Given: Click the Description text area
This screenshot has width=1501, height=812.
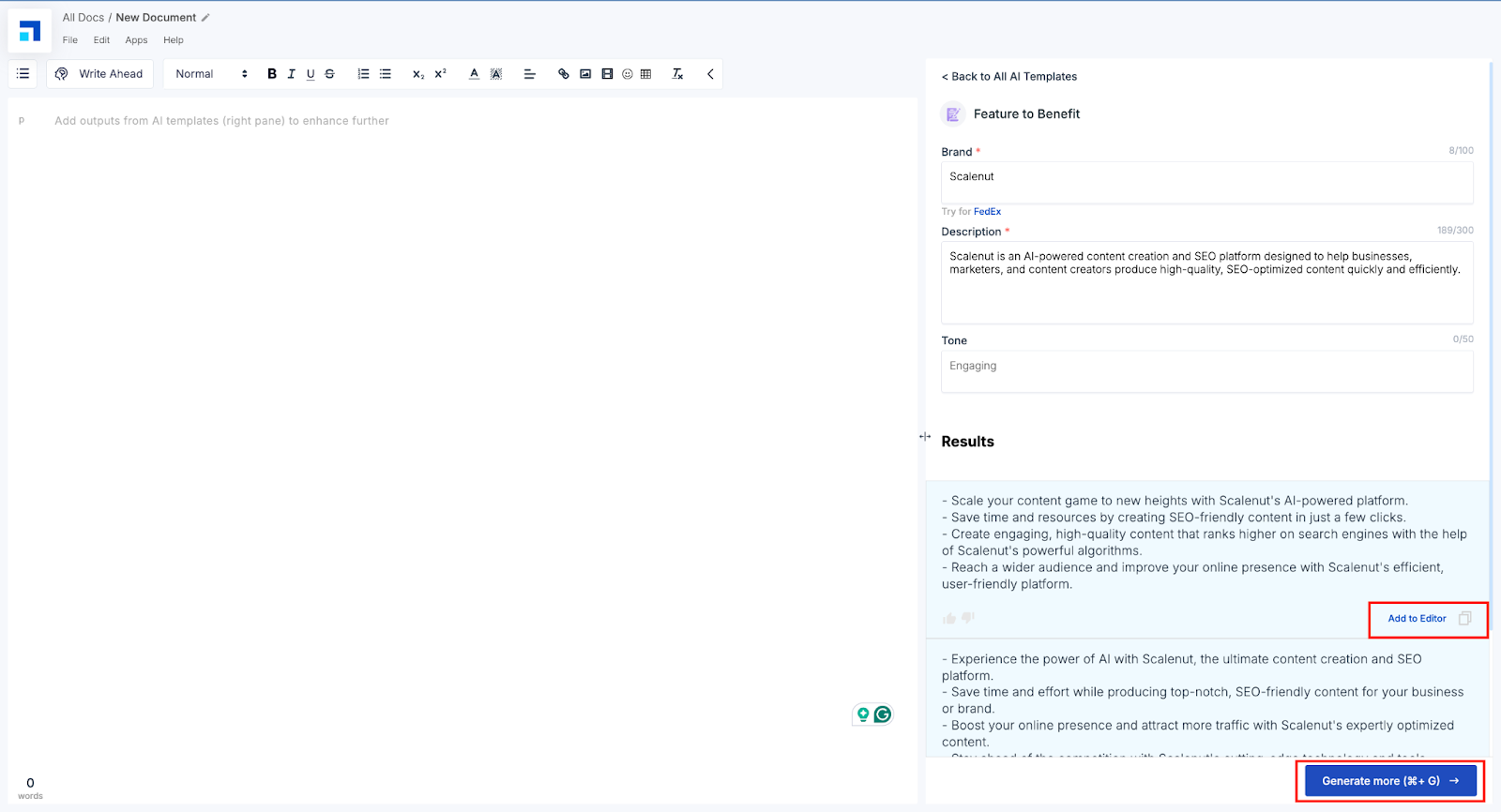Looking at the screenshot, I should [1206, 282].
